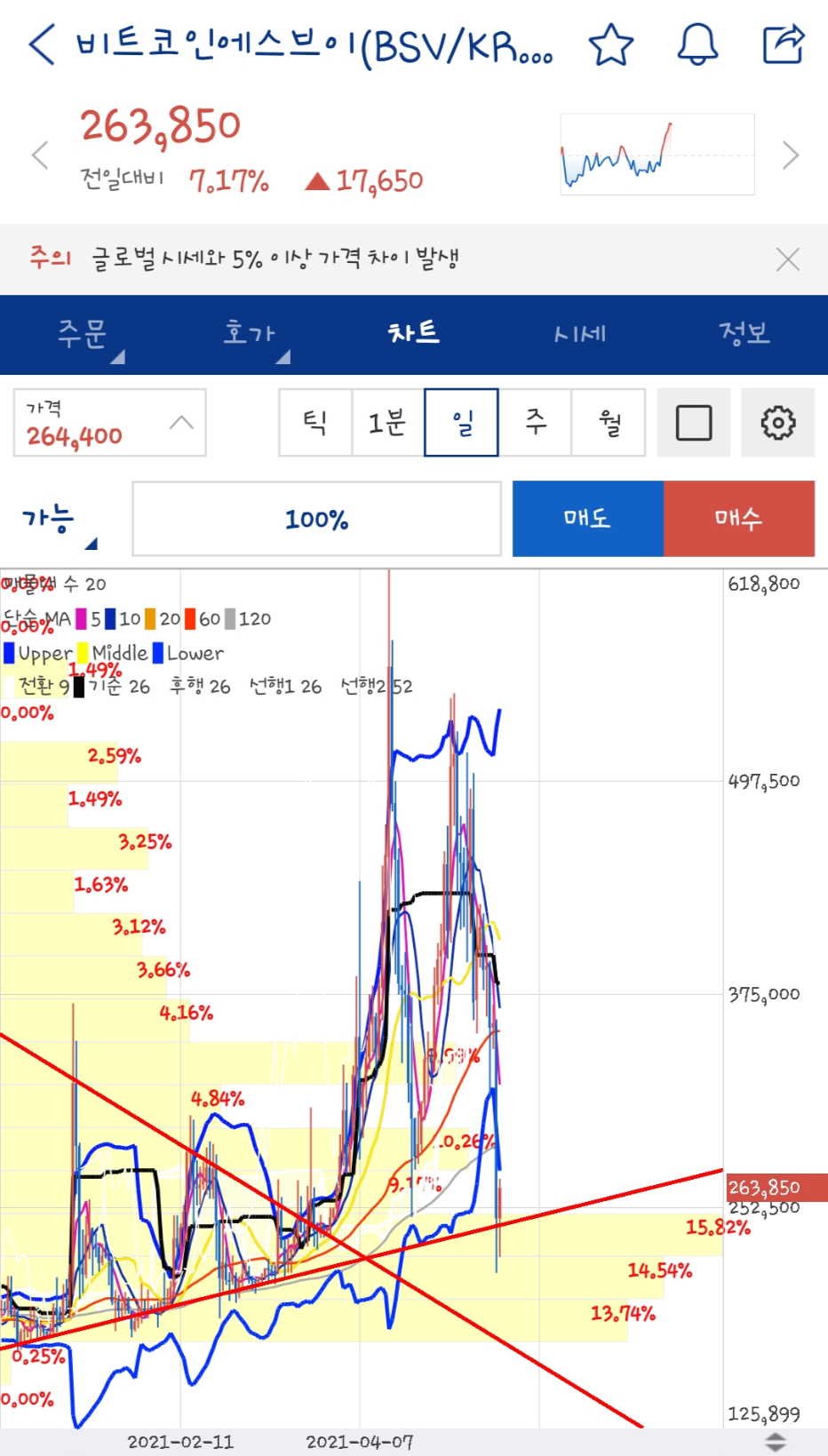Click the 후행 26 indicator label
828x1456 pixels.
[x=200, y=687]
